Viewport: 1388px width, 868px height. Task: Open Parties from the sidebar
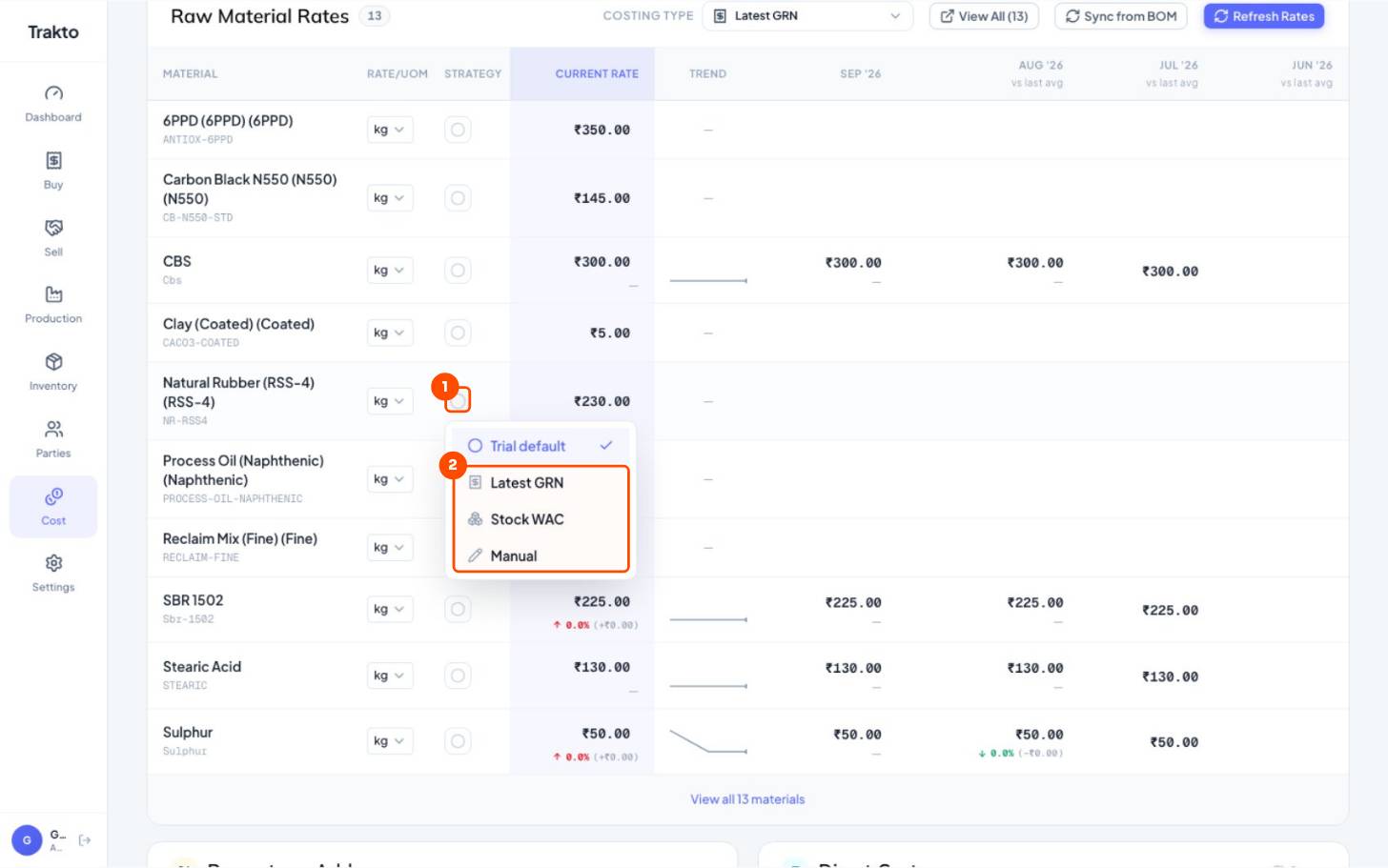pos(53,439)
